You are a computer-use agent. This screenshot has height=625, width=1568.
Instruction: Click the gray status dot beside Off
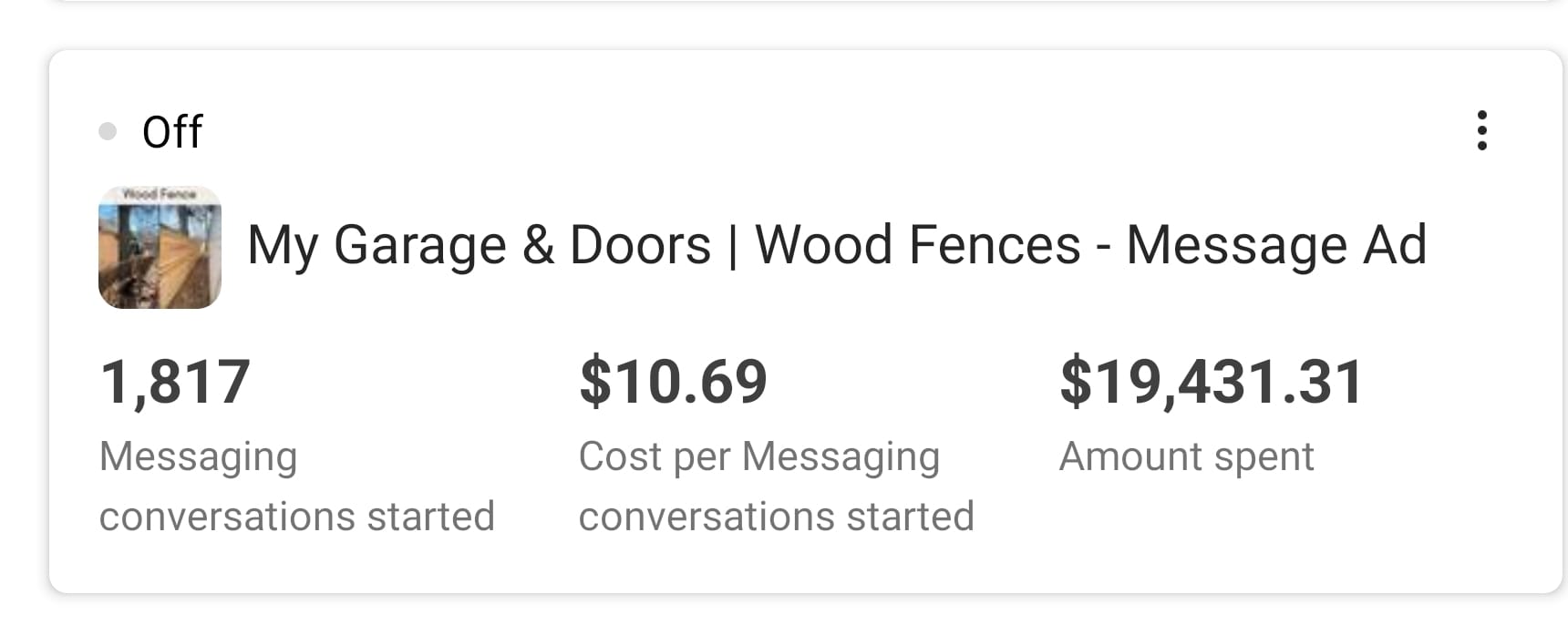click(x=108, y=131)
